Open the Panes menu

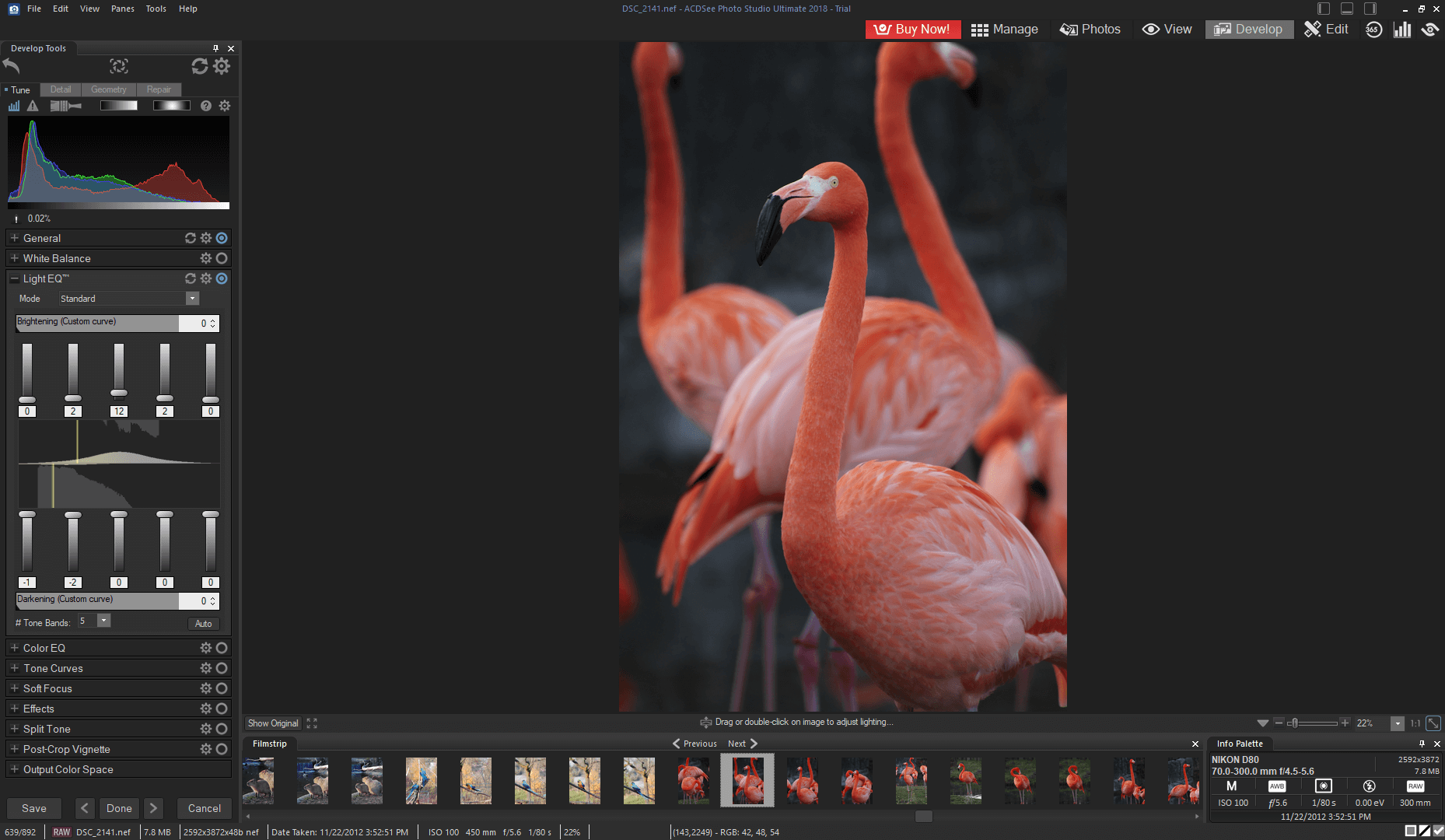pyautogui.click(x=122, y=9)
